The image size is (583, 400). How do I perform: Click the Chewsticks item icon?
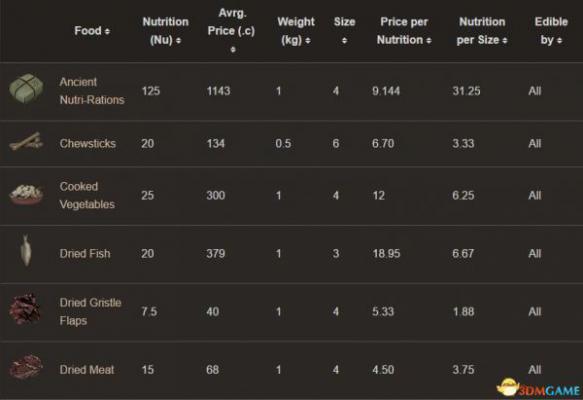(x=26, y=141)
